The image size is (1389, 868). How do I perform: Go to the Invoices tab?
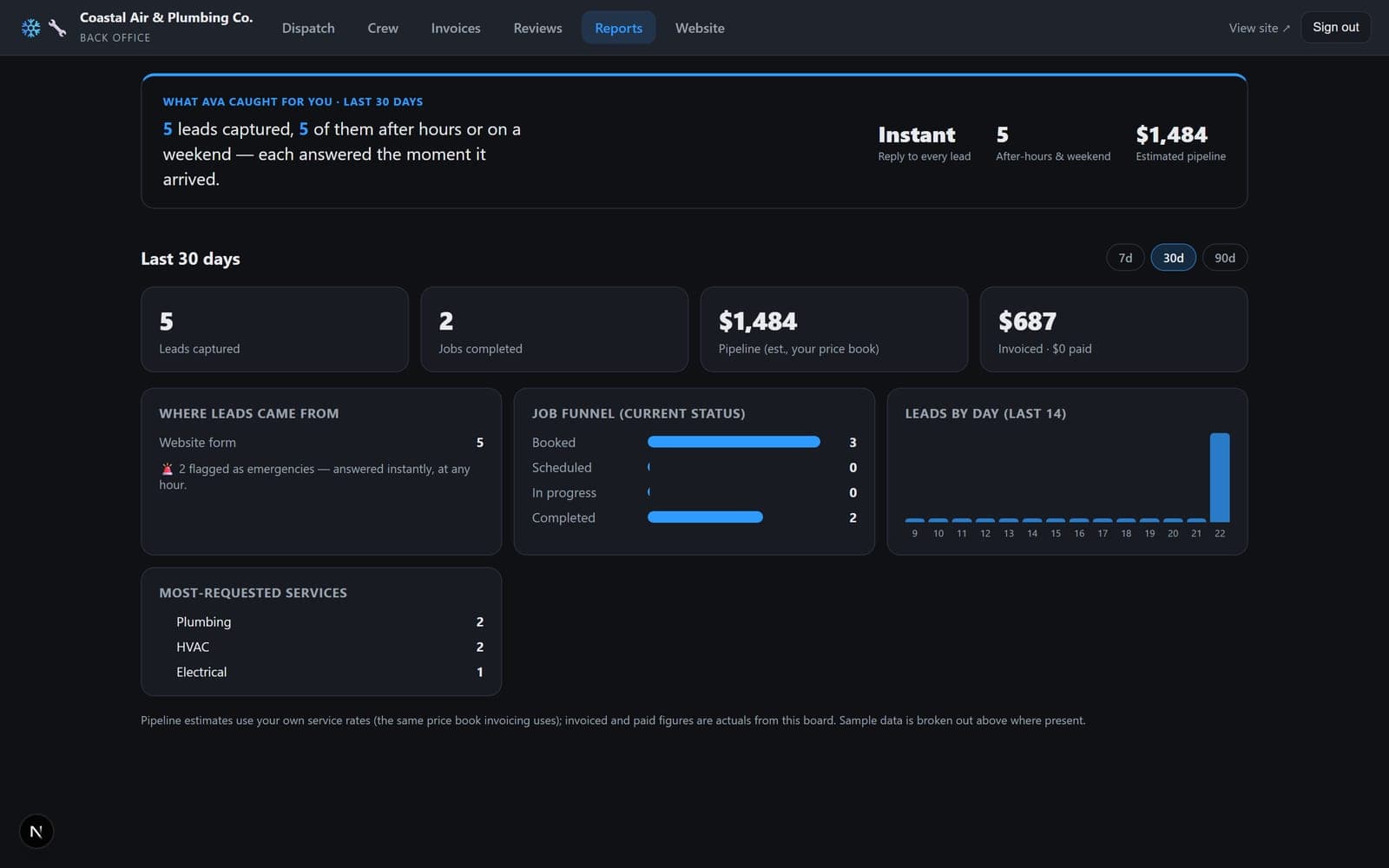pos(456,28)
